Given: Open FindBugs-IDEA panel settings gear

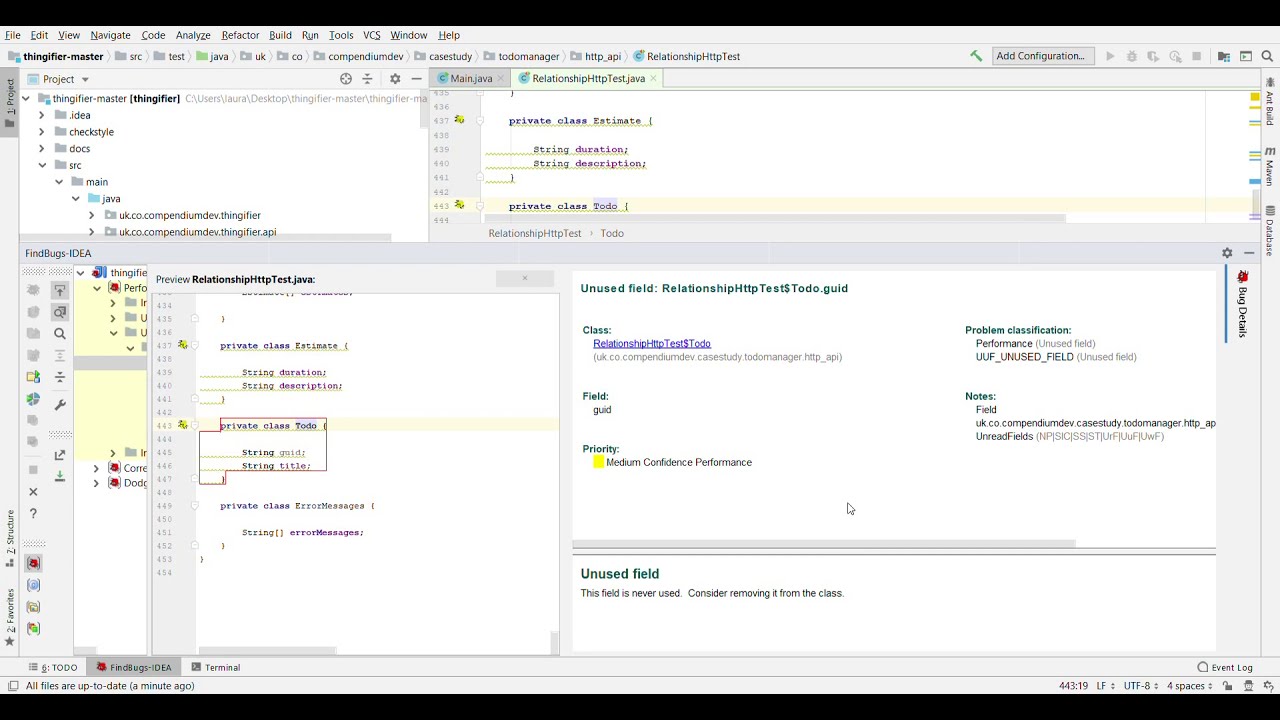Looking at the screenshot, I should point(1227,253).
